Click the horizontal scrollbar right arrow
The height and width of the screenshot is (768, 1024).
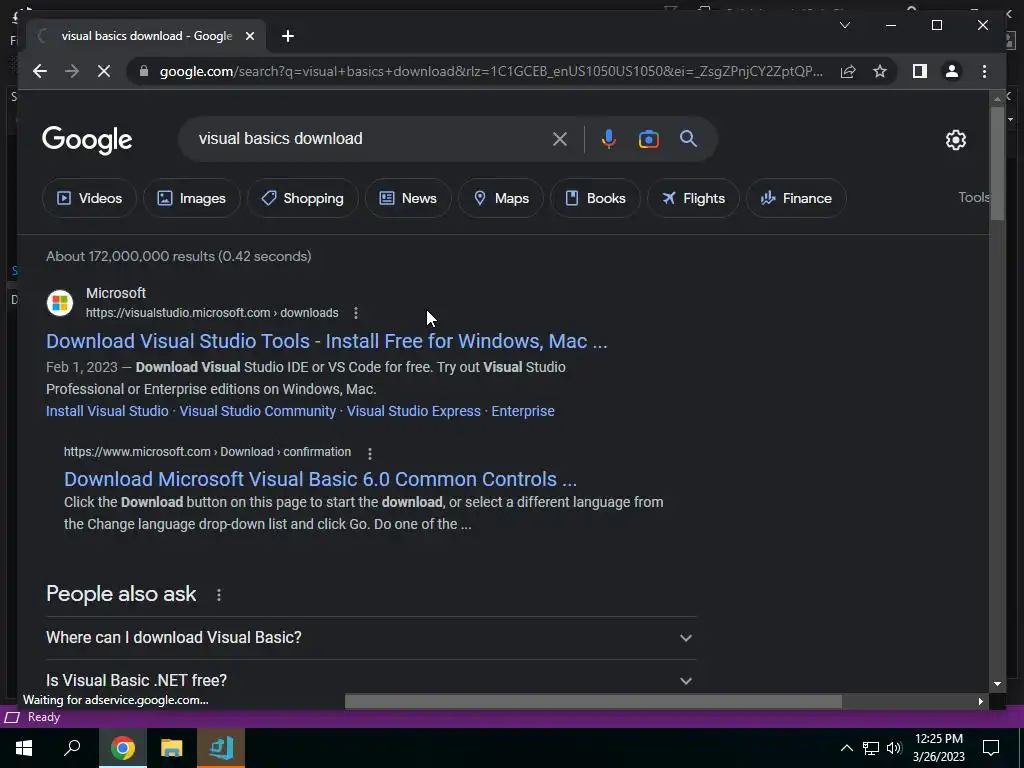980,701
